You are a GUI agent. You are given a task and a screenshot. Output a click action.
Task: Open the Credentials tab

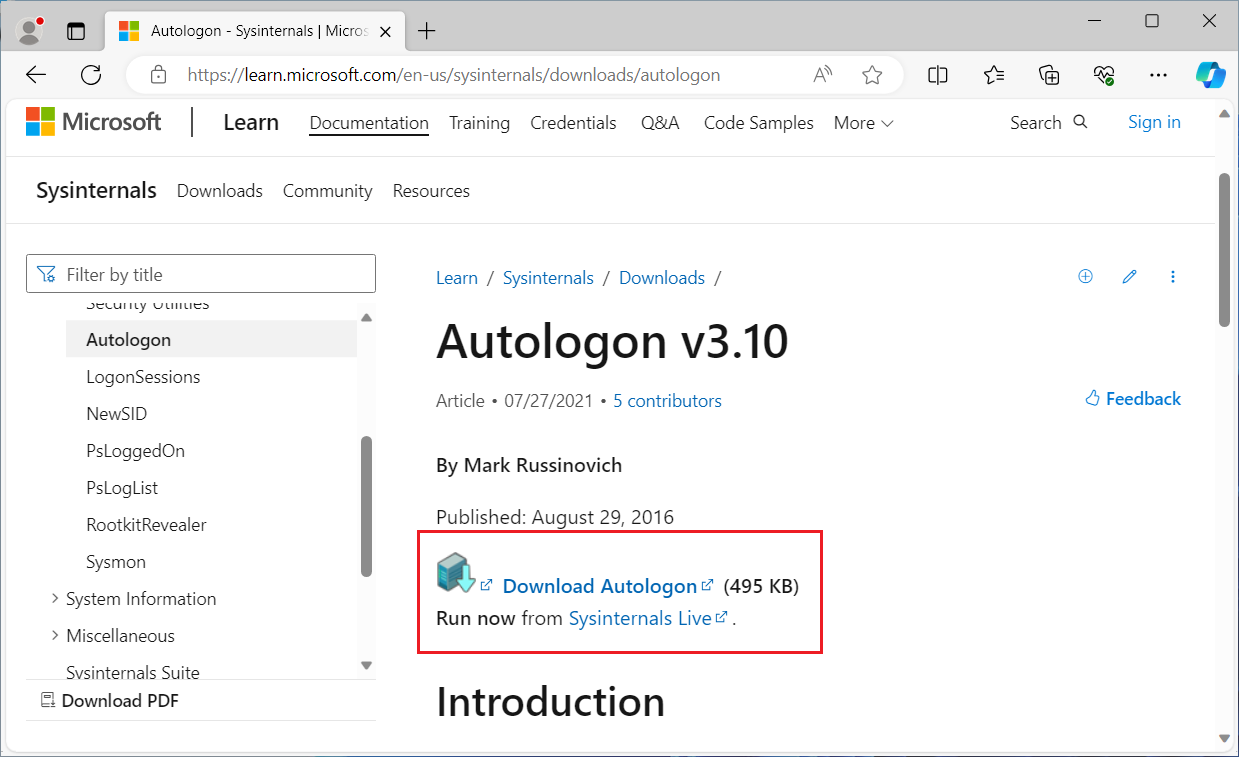573,123
